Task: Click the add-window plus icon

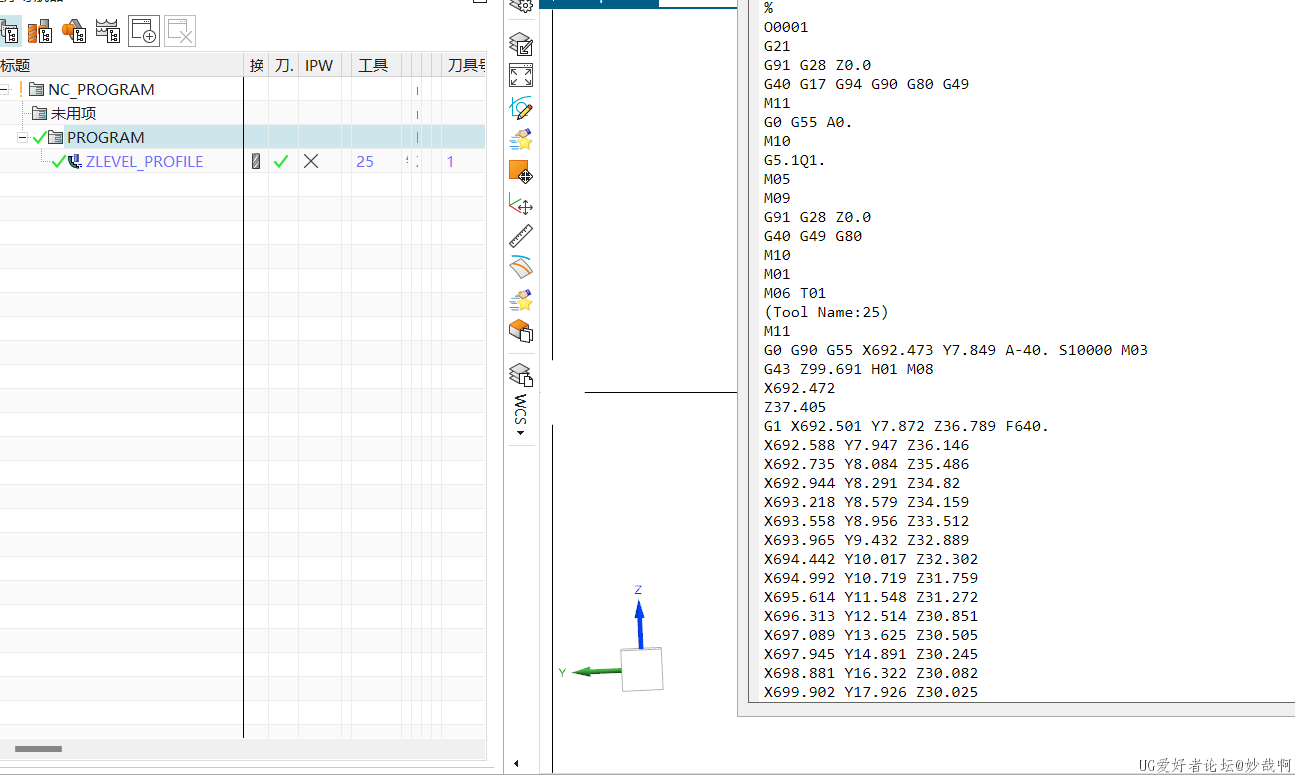Action: click(144, 31)
